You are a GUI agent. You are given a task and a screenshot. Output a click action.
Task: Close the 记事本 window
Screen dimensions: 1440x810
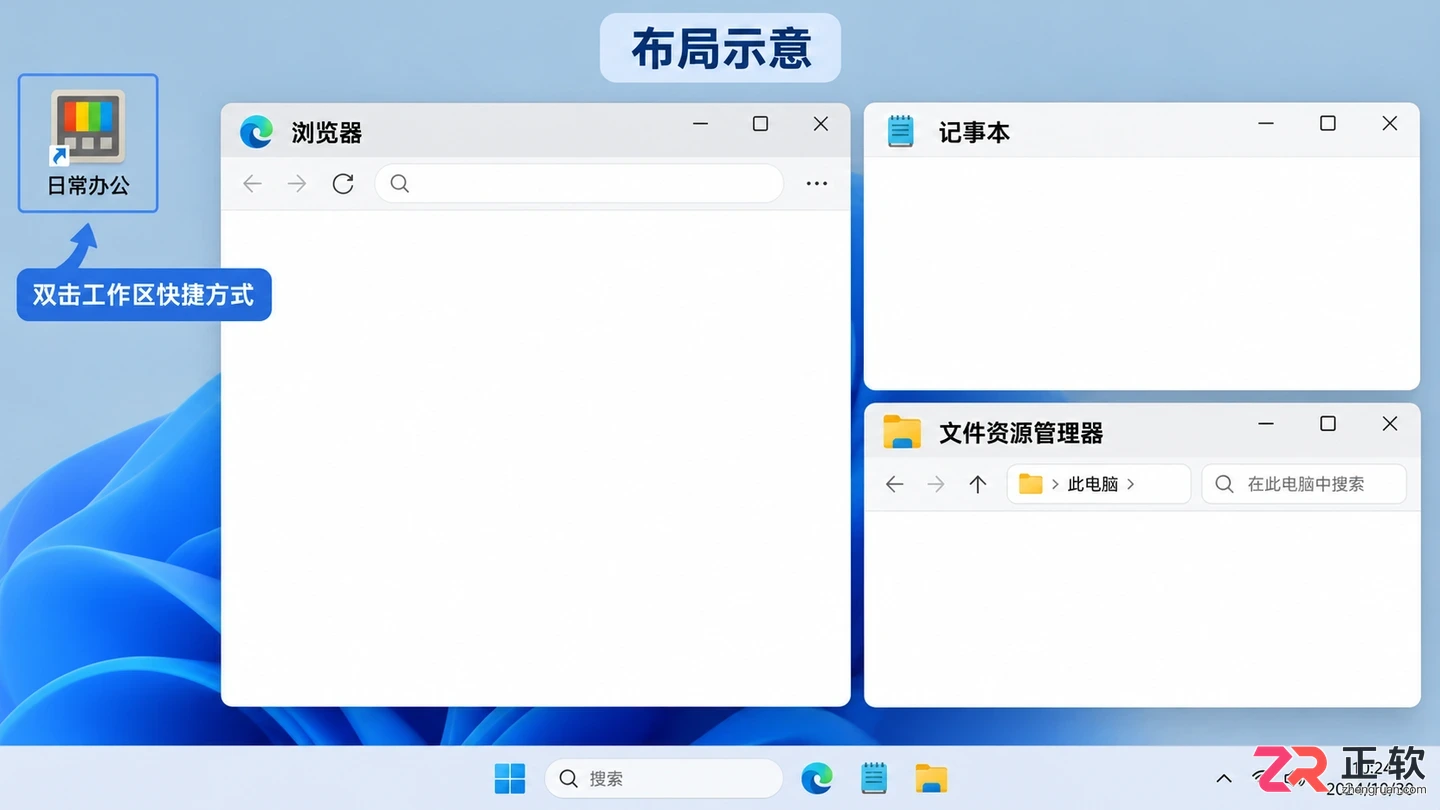coord(1390,123)
